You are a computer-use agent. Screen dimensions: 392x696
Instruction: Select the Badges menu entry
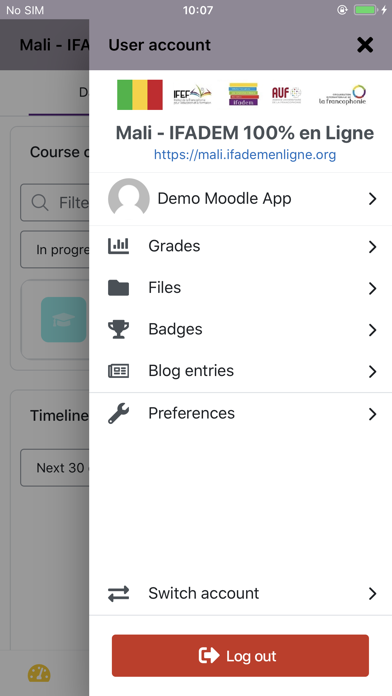tap(241, 329)
